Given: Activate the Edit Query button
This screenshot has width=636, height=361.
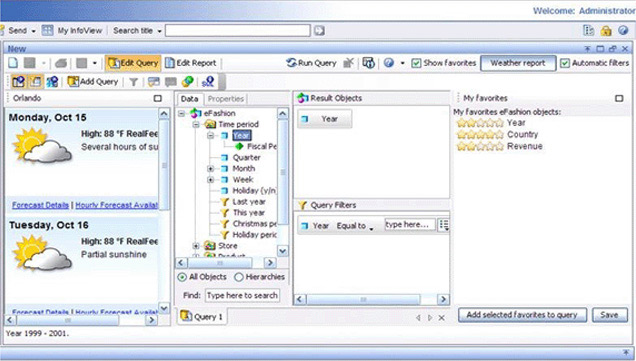Looking at the screenshot, I should (133, 63).
